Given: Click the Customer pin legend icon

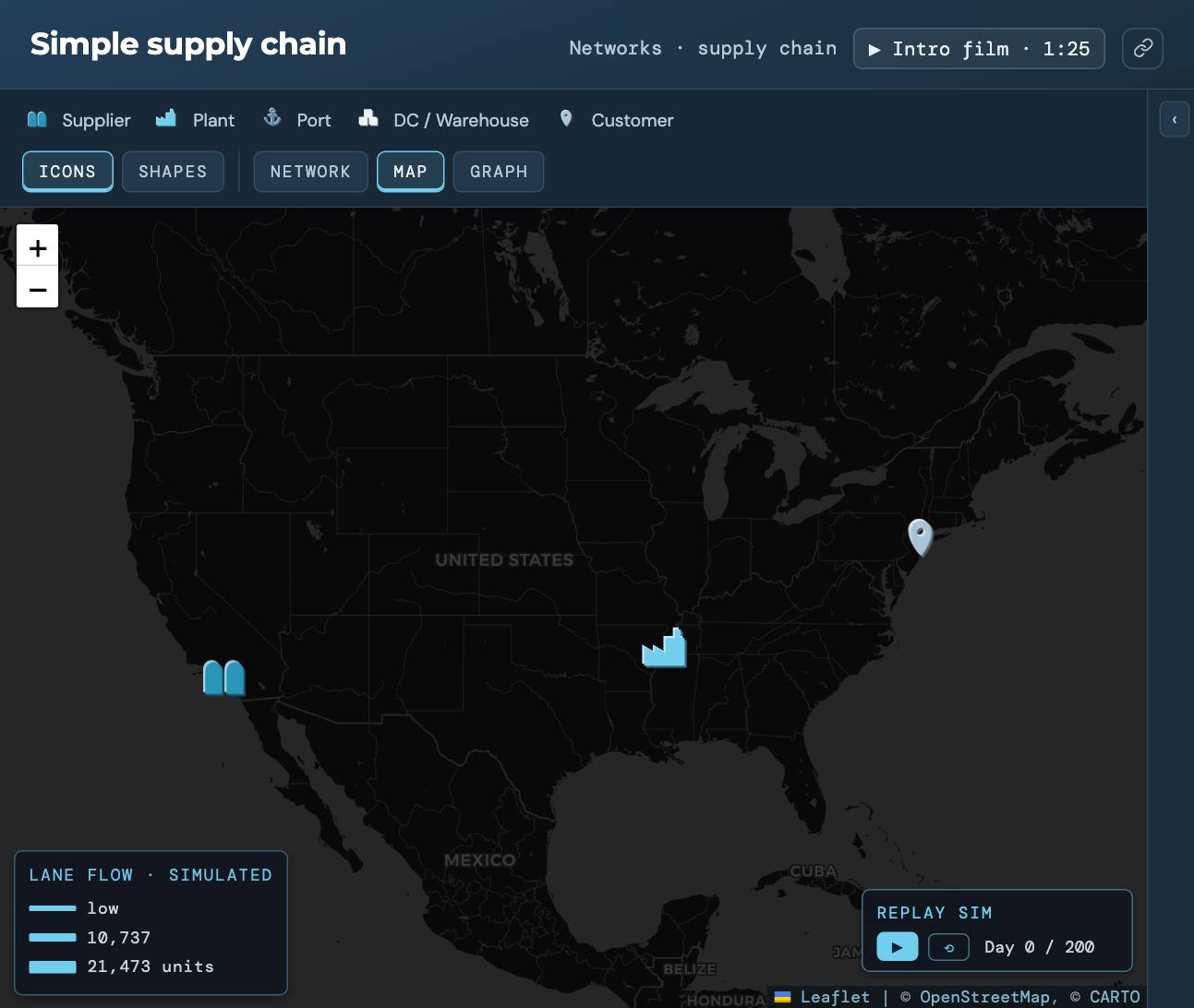Looking at the screenshot, I should [566, 118].
